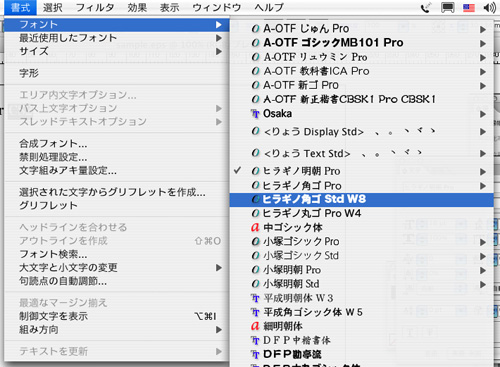Open the 選択 menu

click(x=53, y=7)
